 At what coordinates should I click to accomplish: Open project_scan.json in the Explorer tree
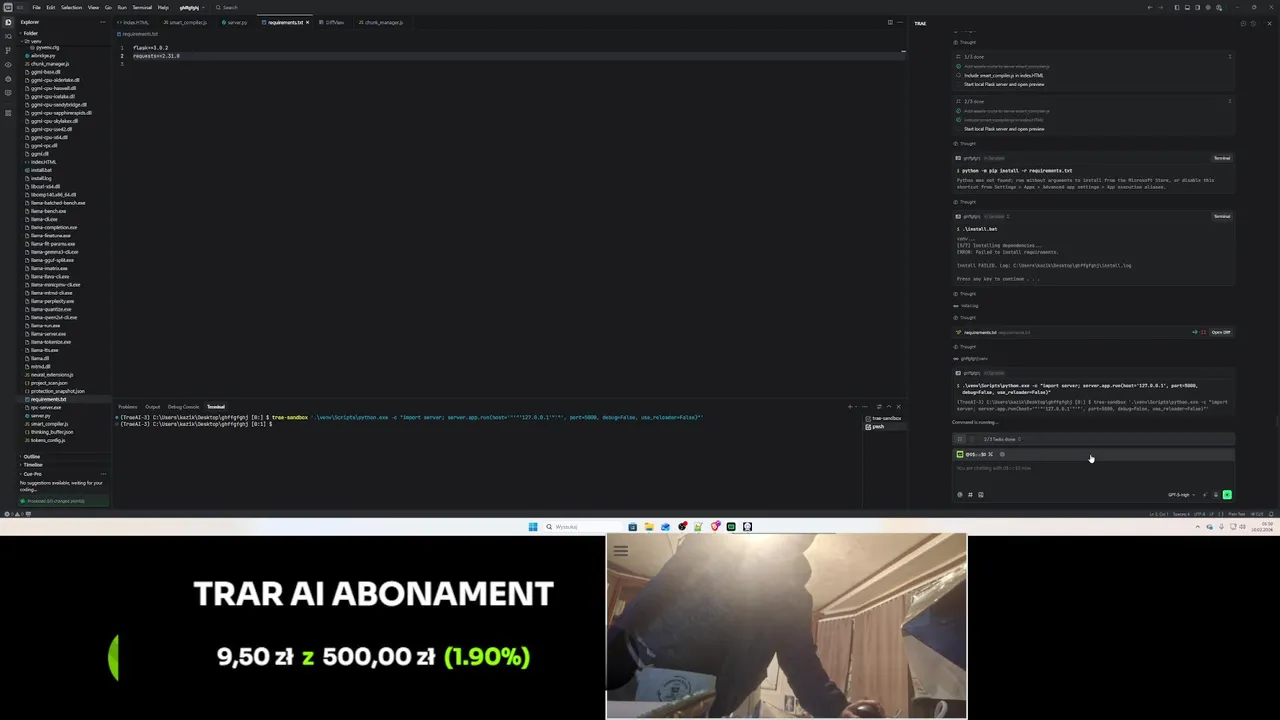point(49,383)
